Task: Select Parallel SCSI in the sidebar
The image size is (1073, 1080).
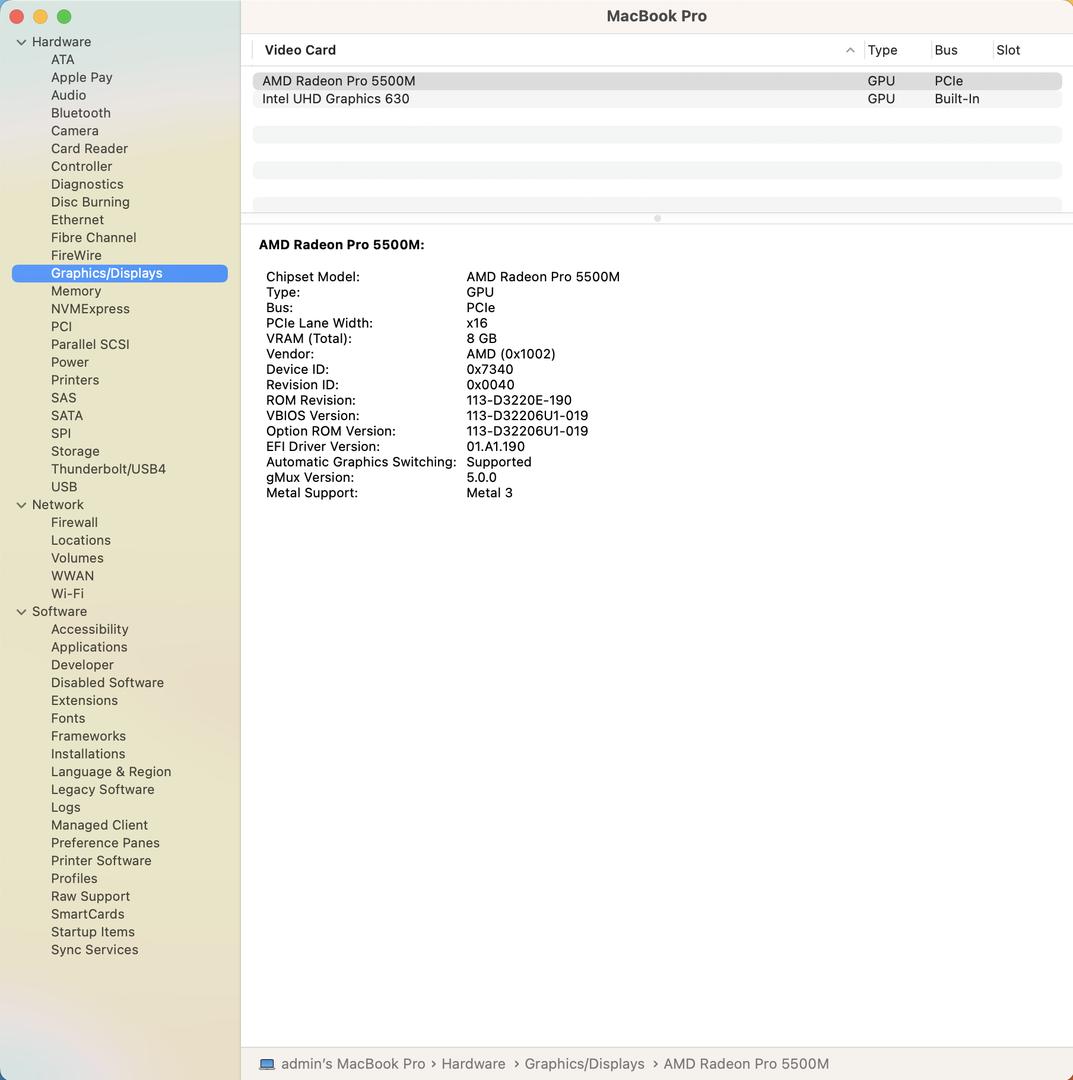Action: point(90,344)
